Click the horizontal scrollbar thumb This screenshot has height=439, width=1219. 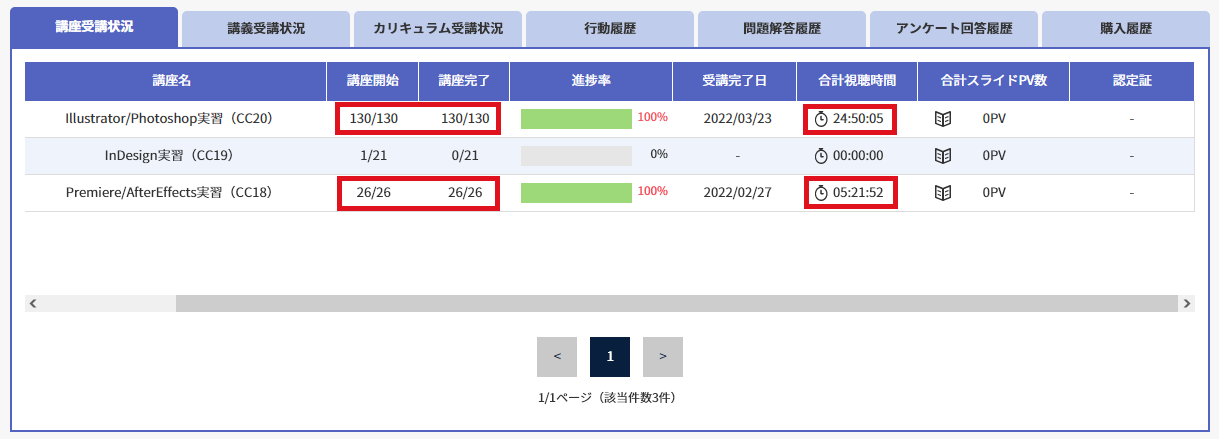[x=676, y=303]
